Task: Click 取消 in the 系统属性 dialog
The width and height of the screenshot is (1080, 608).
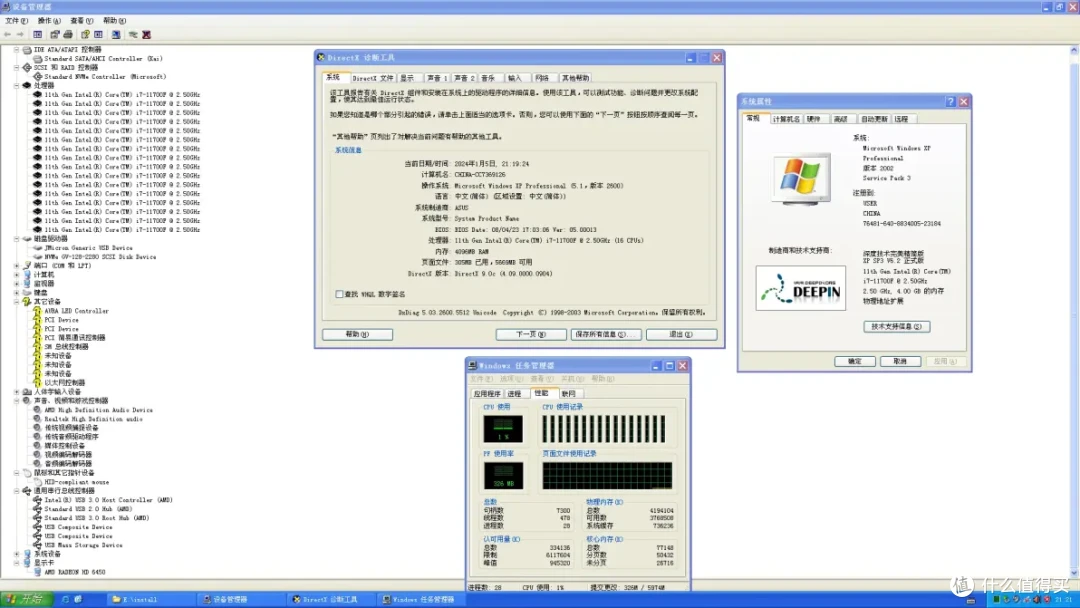Action: pyautogui.click(x=900, y=361)
